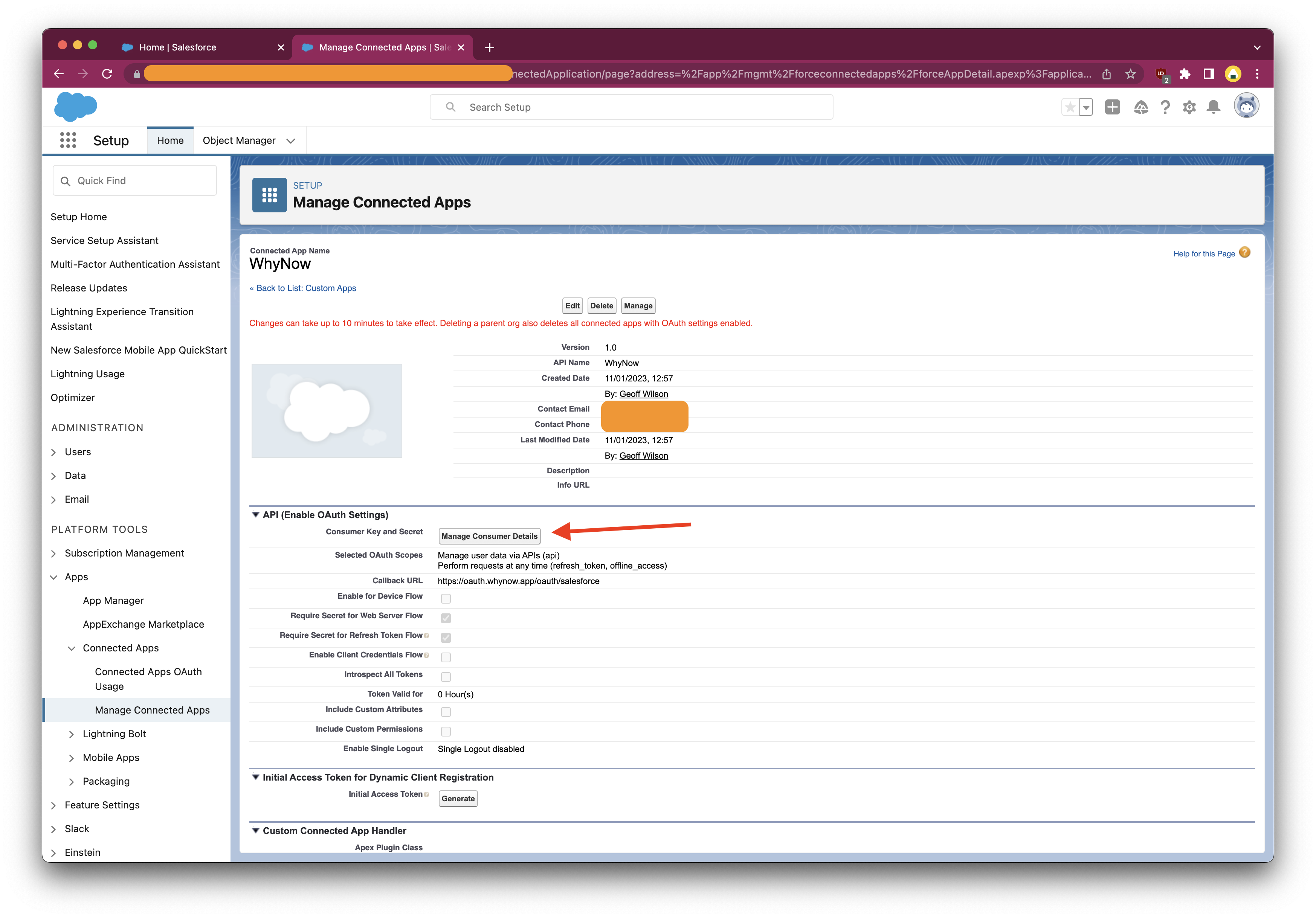1316x918 pixels.
Task: Toggle Require Secret for Refresh Token Flow checkbox
Action: [446, 638]
